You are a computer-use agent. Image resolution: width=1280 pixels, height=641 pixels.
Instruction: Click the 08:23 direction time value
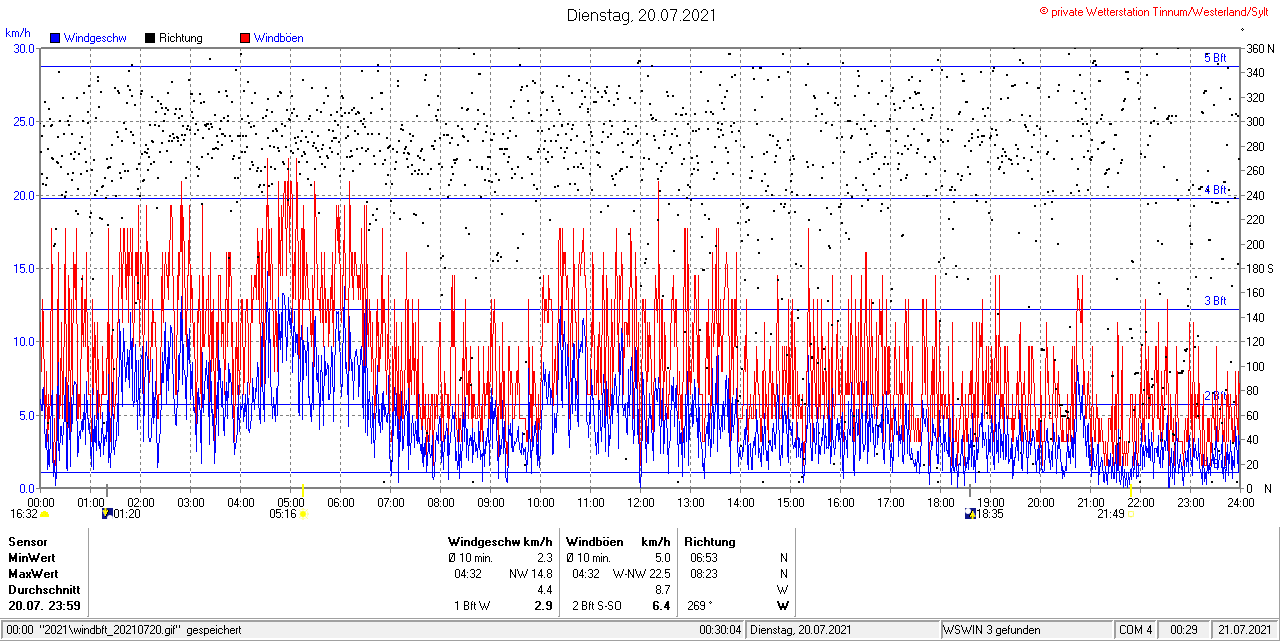pyautogui.click(x=704, y=573)
